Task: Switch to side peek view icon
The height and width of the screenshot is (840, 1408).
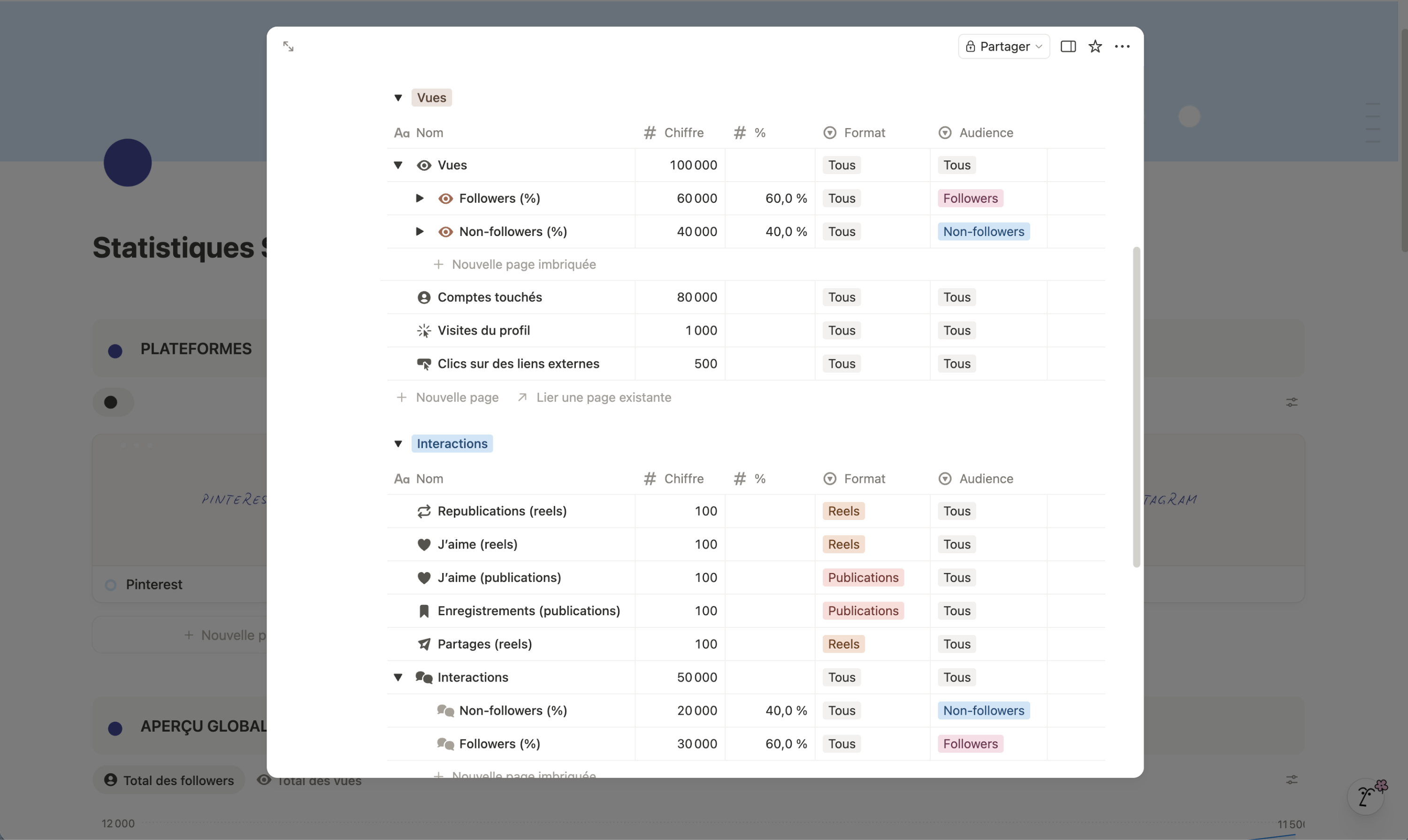Action: point(1068,46)
